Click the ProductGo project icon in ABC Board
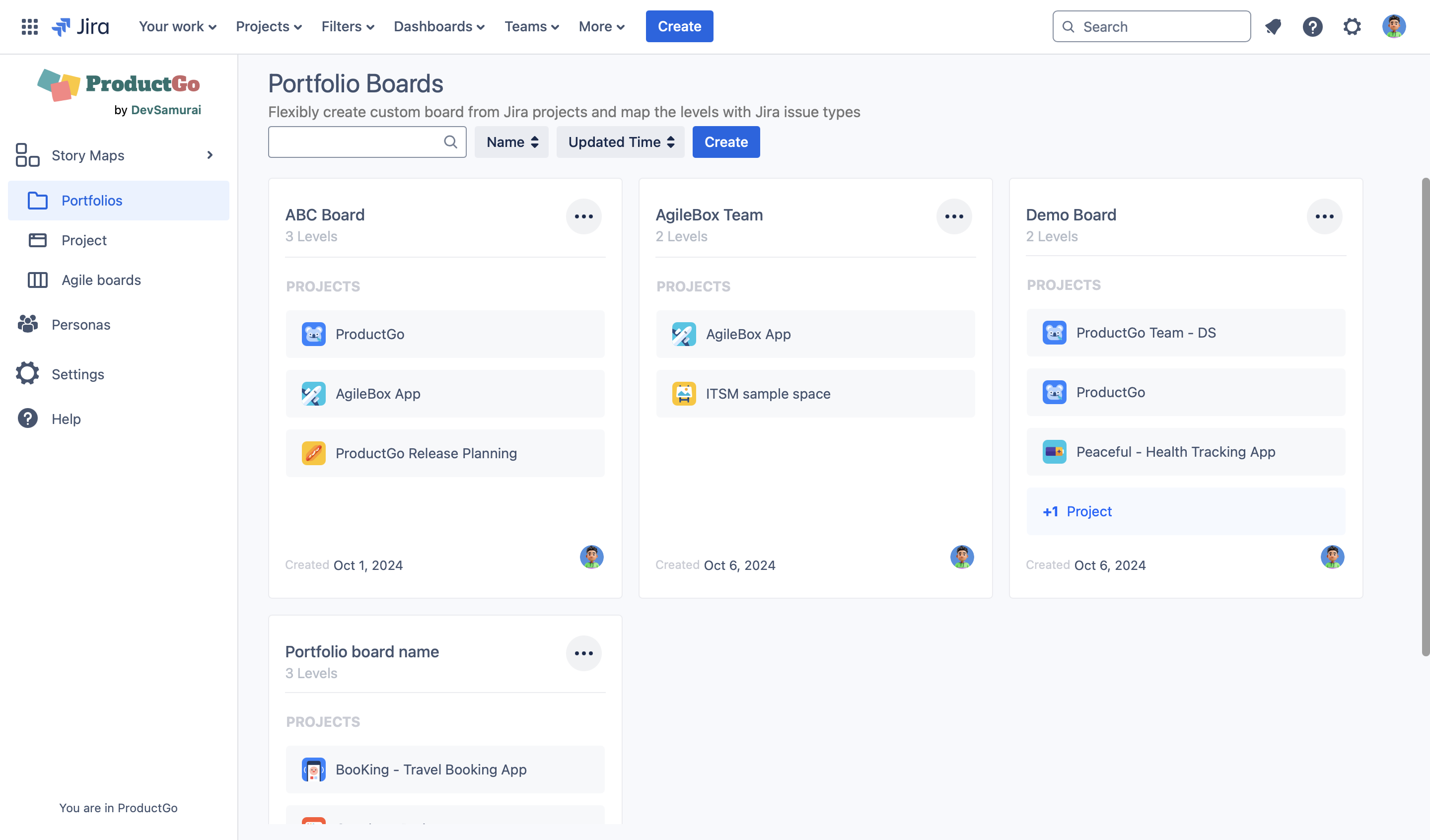This screenshot has width=1430, height=840. pos(313,334)
